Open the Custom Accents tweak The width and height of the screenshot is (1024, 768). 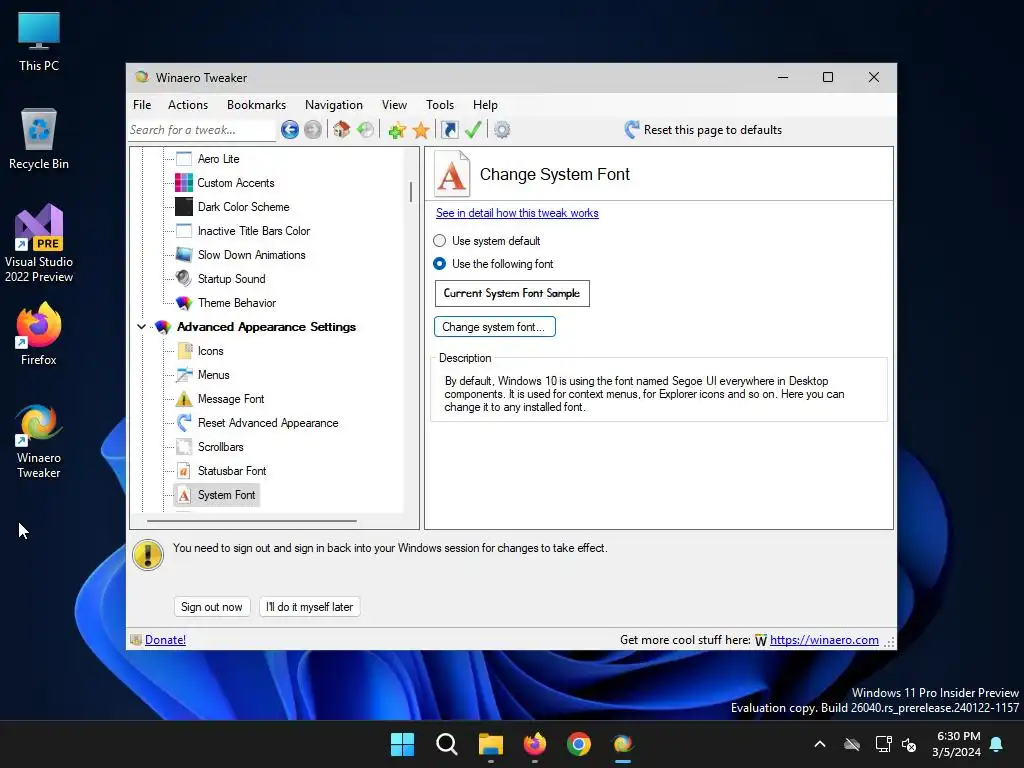coord(236,183)
